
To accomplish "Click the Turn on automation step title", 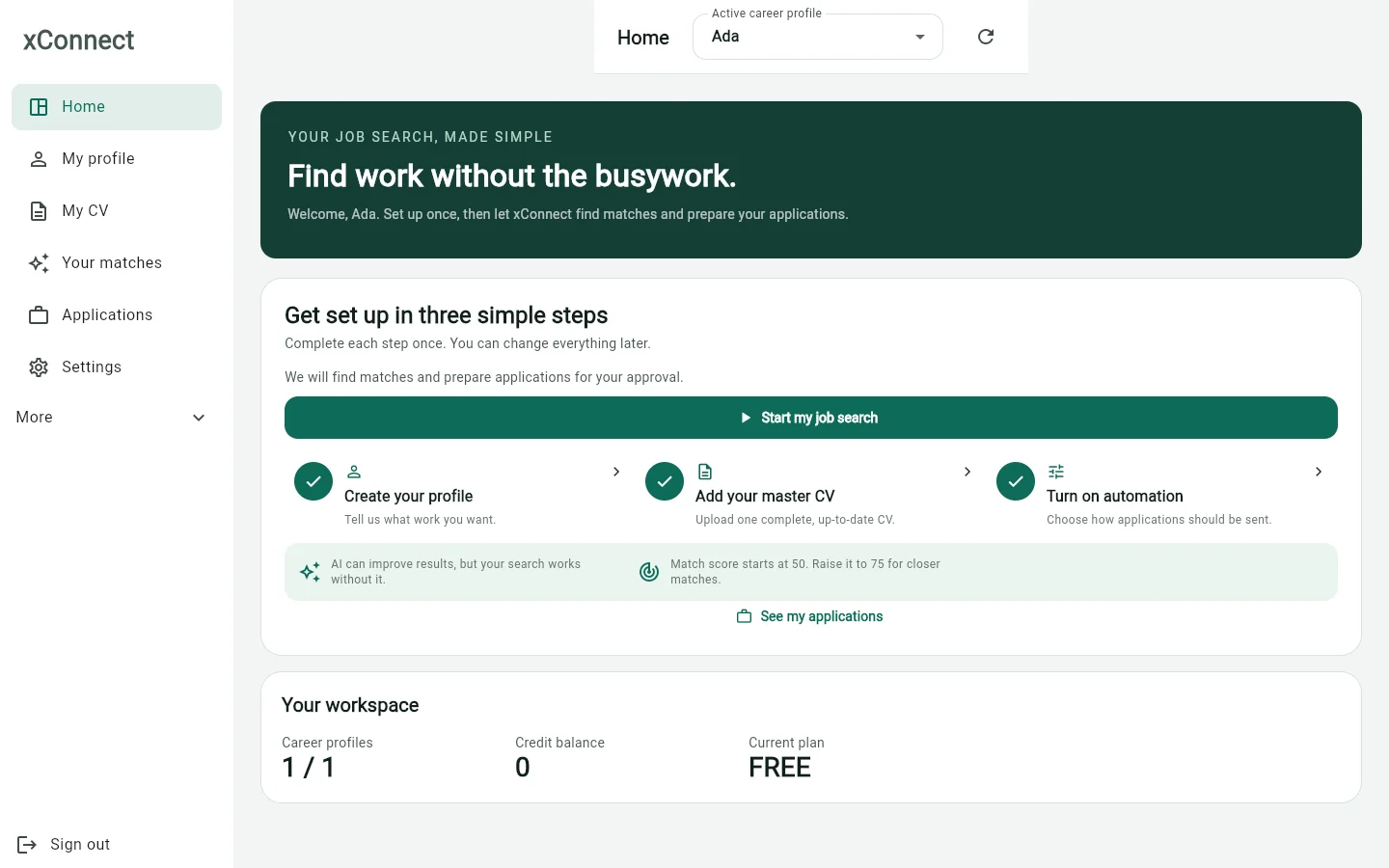I will pos(1114,496).
